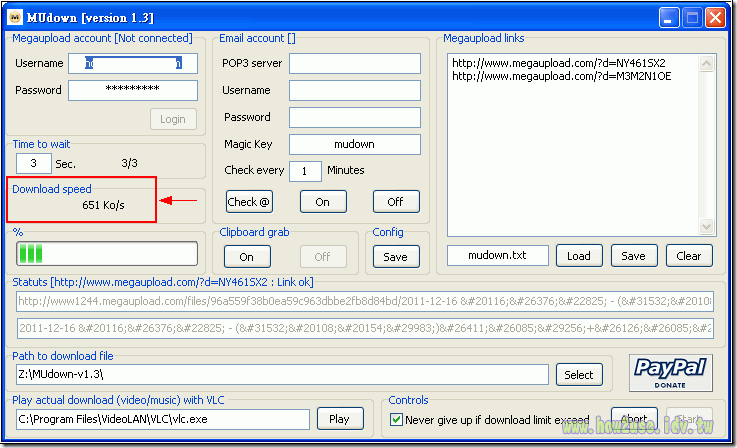Click the Path to download file field
The height and width of the screenshot is (448, 737).
point(282,374)
